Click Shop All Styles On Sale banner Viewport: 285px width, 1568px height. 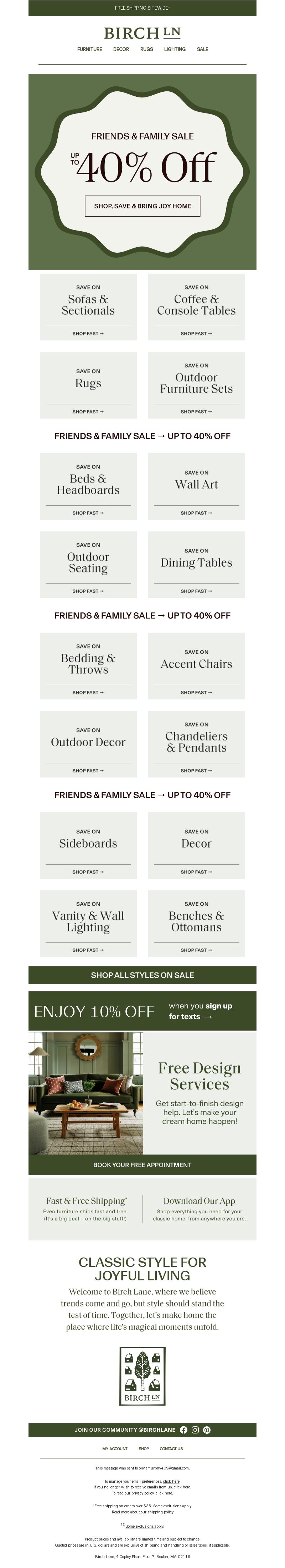click(x=142, y=975)
